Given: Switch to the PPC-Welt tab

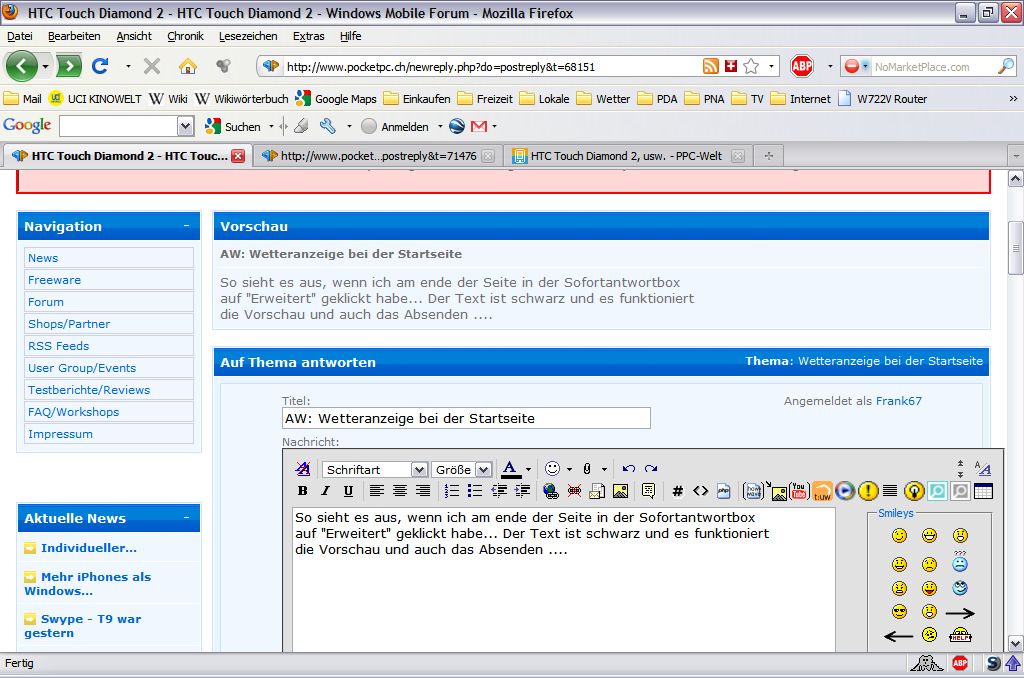Looking at the screenshot, I should (626, 155).
